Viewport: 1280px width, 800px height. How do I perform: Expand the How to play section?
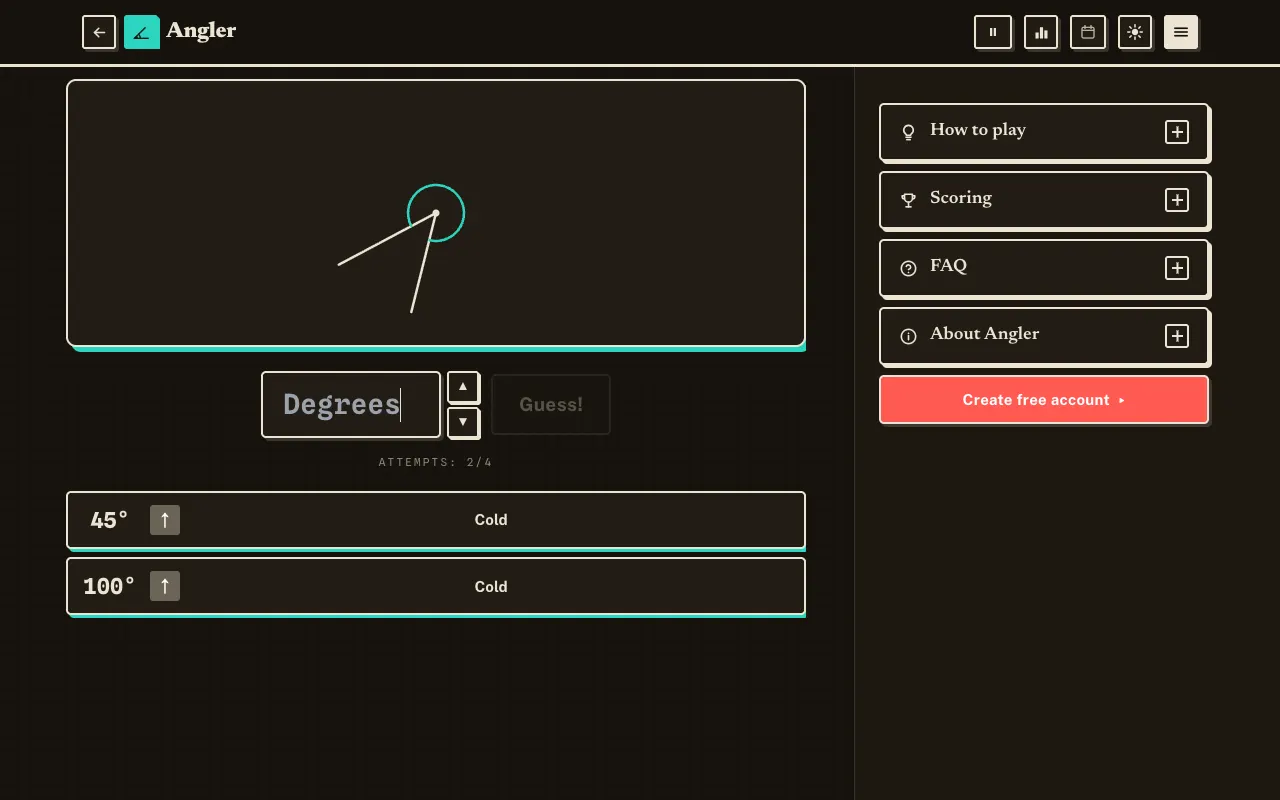click(1044, 131)
